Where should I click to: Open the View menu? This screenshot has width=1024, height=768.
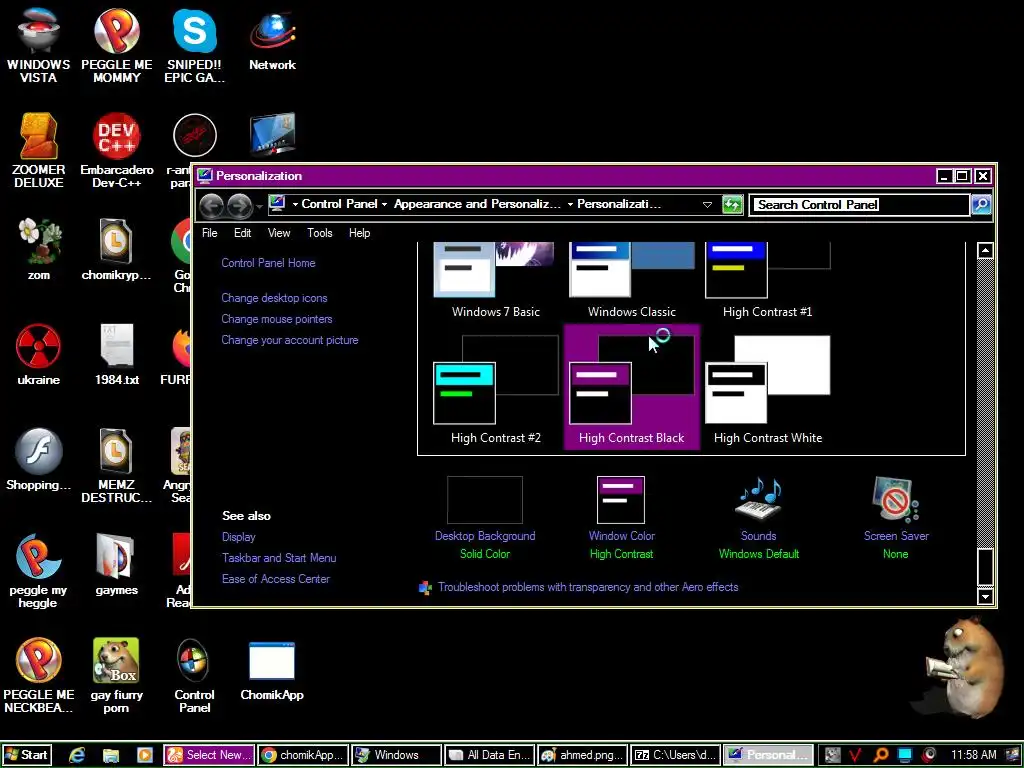pyautogui.click(x=279, y=233)
